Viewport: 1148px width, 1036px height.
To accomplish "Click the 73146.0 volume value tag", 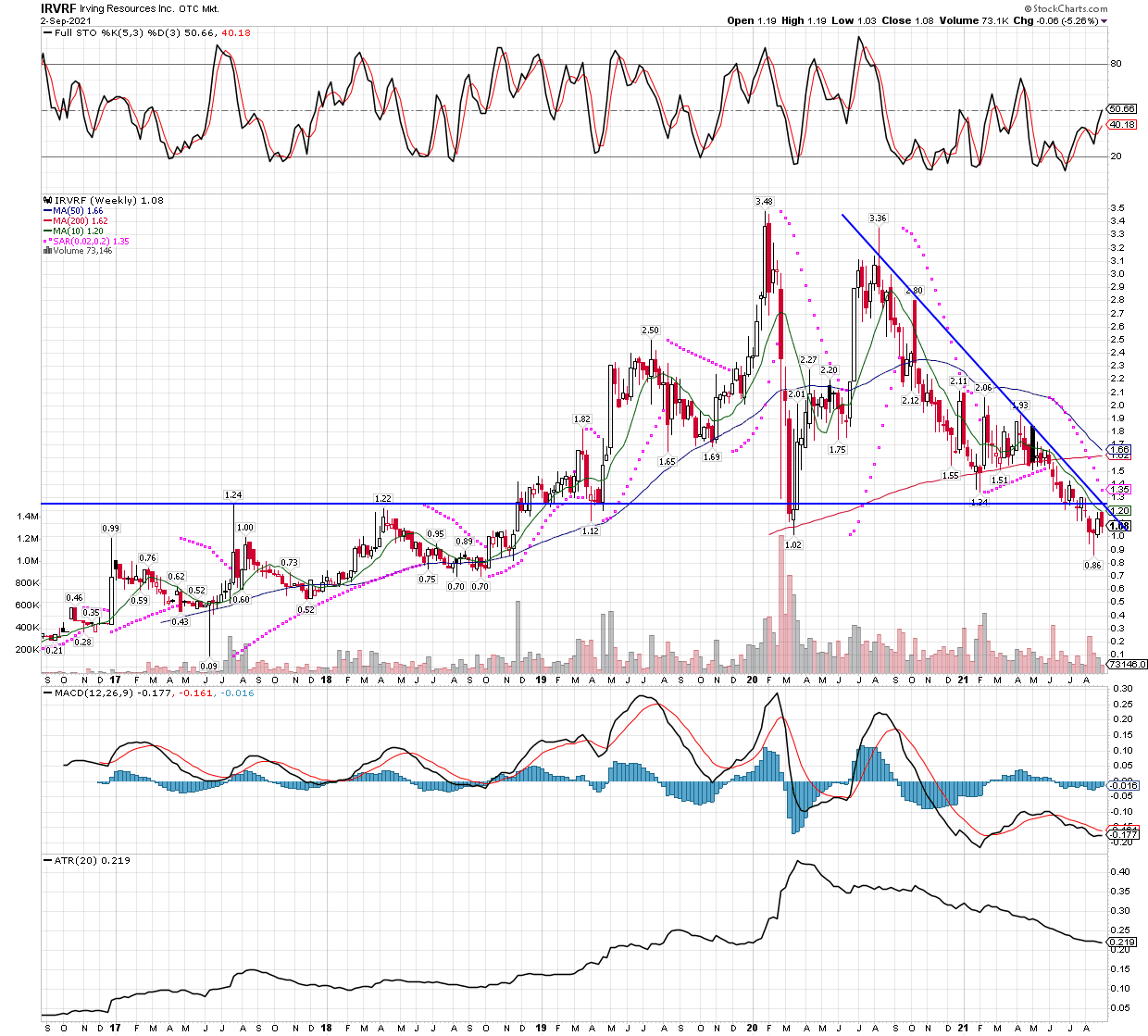I will click(1127, 664).
